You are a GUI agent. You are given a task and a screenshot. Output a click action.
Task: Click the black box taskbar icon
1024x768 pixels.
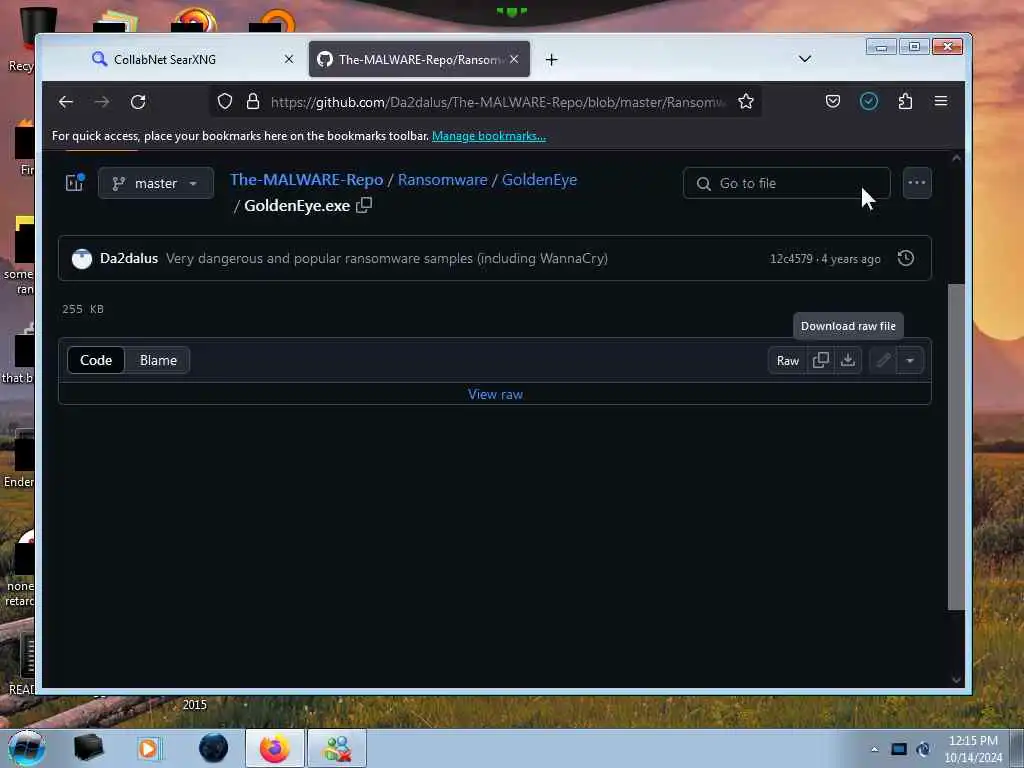pyautogui.click(x=88, y=748)
